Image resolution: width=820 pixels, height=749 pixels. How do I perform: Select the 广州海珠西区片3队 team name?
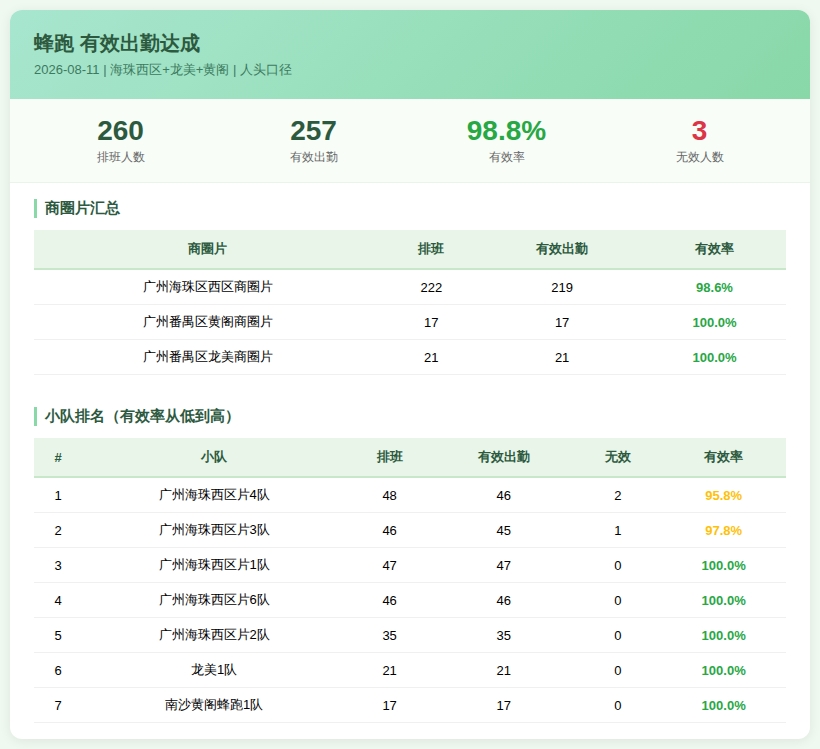click(214, 530)
